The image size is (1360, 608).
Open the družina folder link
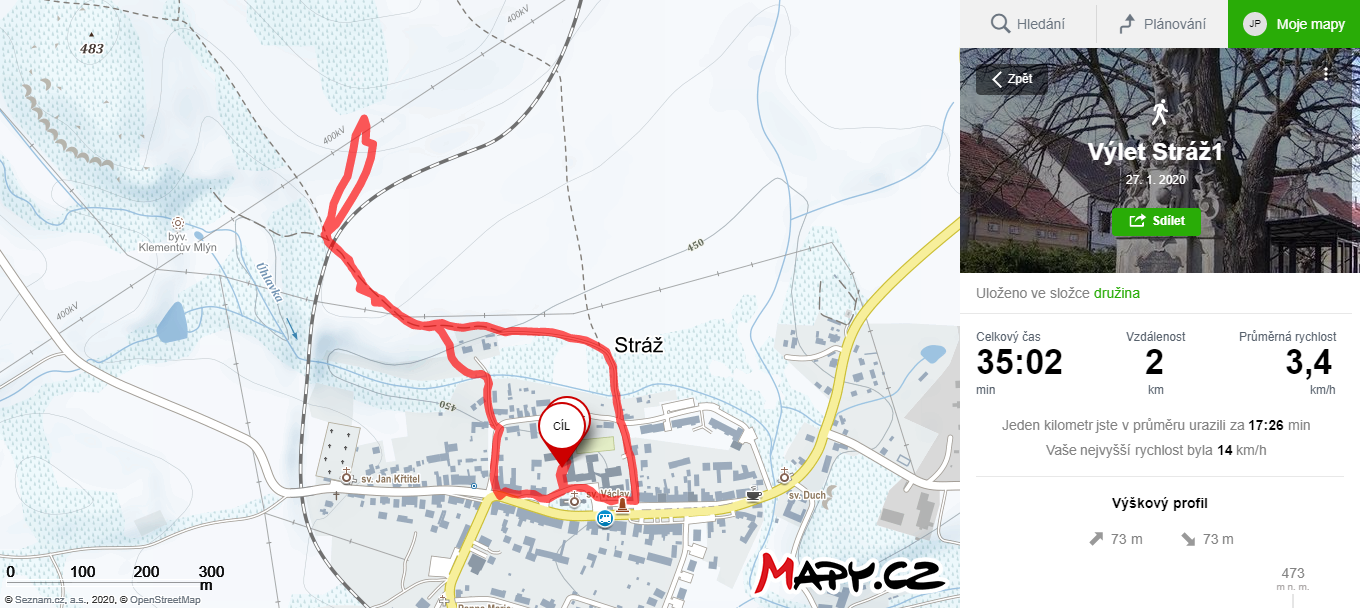coord(1117,293)
